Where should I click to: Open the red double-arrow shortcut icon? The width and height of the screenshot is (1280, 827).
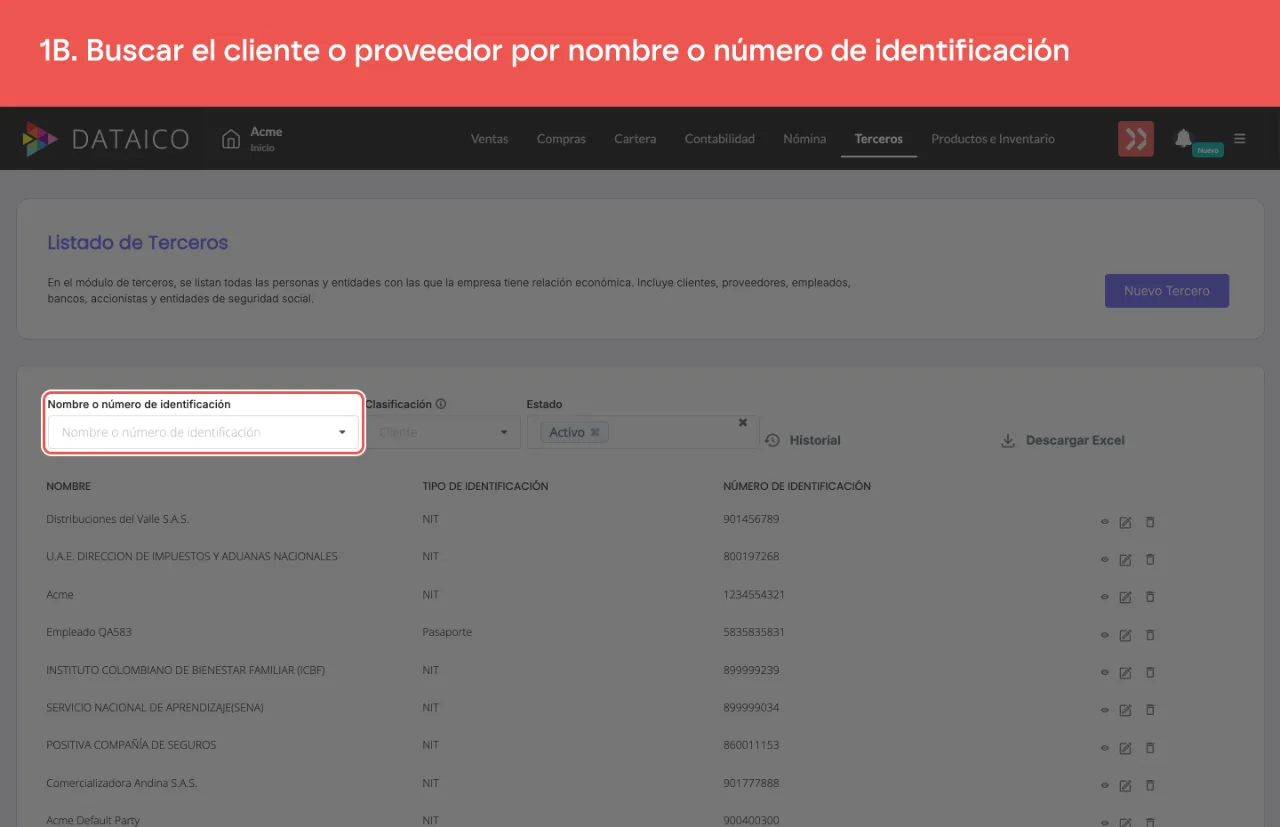(1136, 139)
